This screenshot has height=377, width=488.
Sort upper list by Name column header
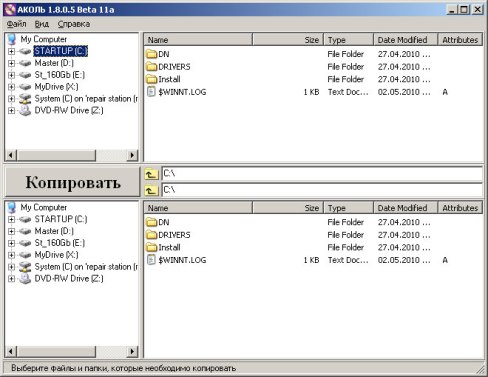(198, 40)
